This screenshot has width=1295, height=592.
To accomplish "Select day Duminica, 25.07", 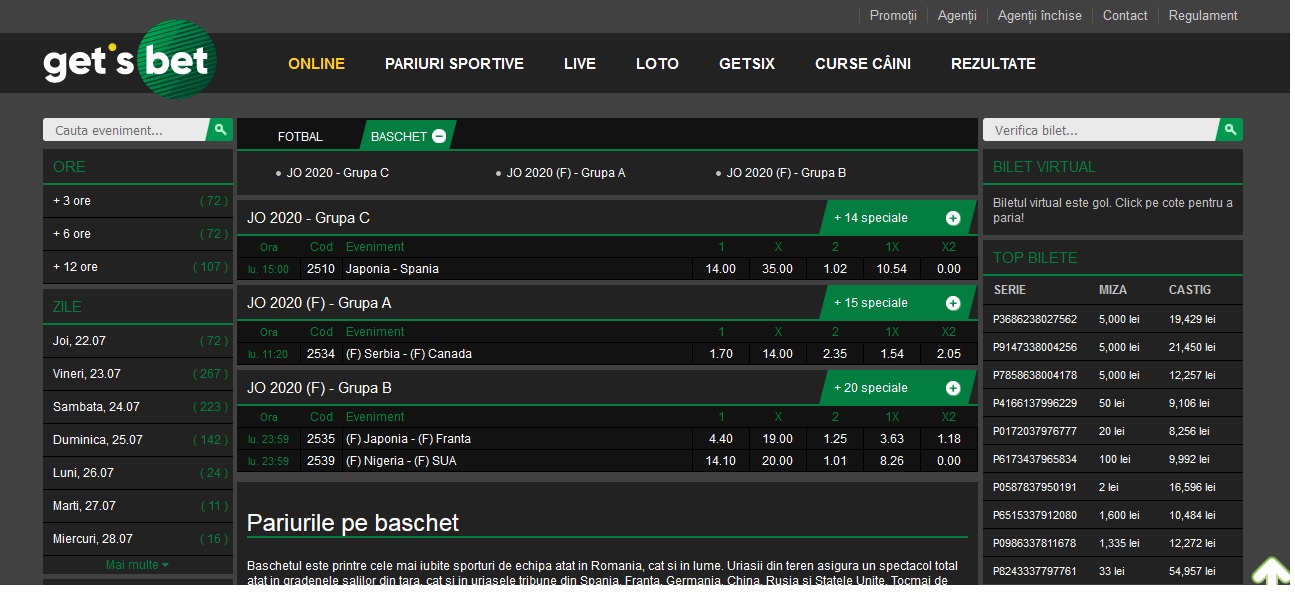I will 138,440.
